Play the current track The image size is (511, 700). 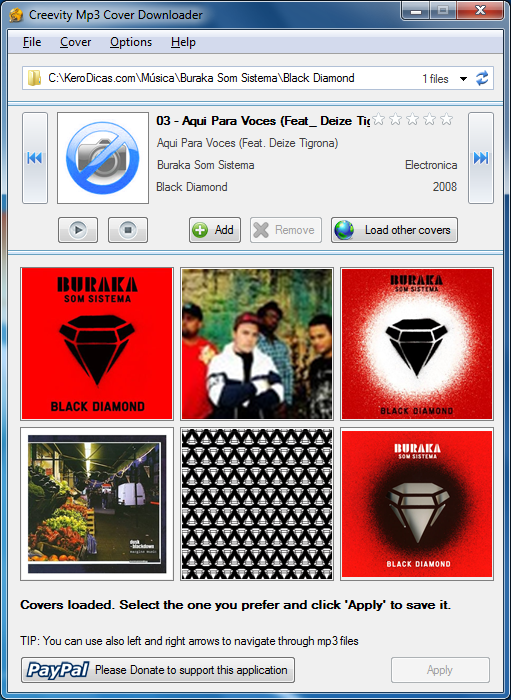tap(78, 230)
